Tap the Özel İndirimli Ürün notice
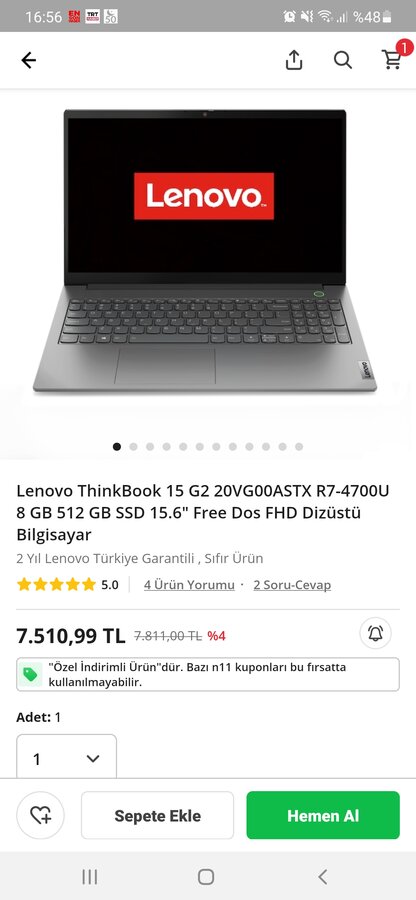416x900 pixels. tap(208, 674)
